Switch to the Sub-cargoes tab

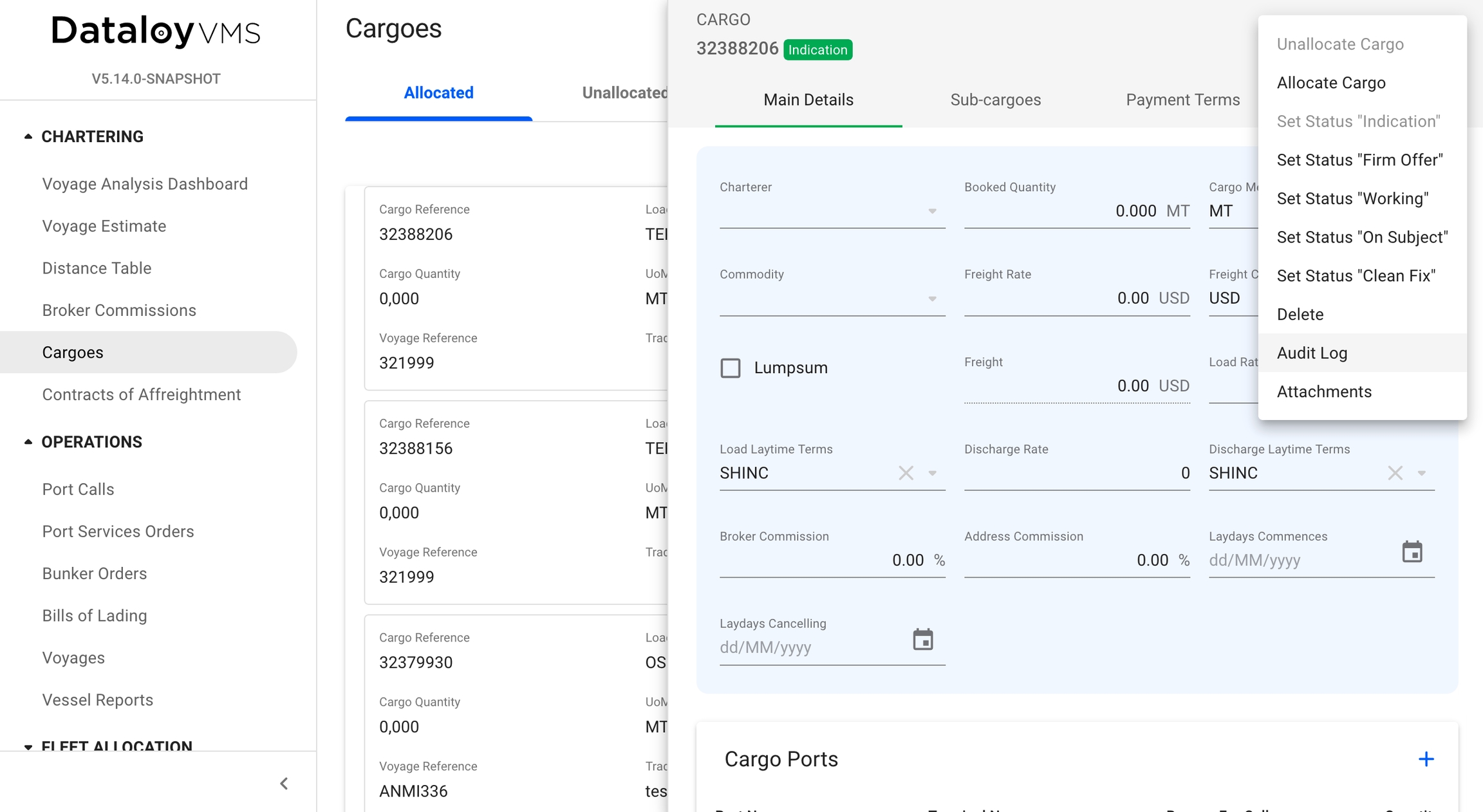[x=995, y=100]
